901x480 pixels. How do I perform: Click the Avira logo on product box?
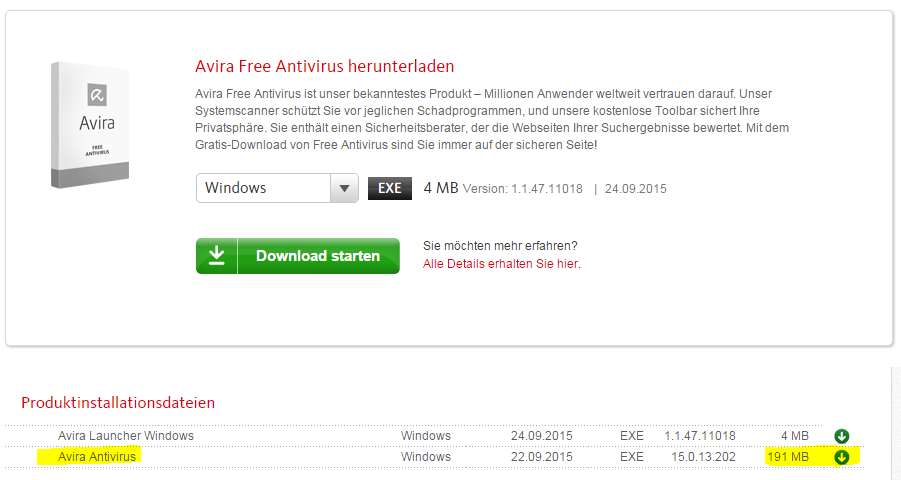coord(97,95)
